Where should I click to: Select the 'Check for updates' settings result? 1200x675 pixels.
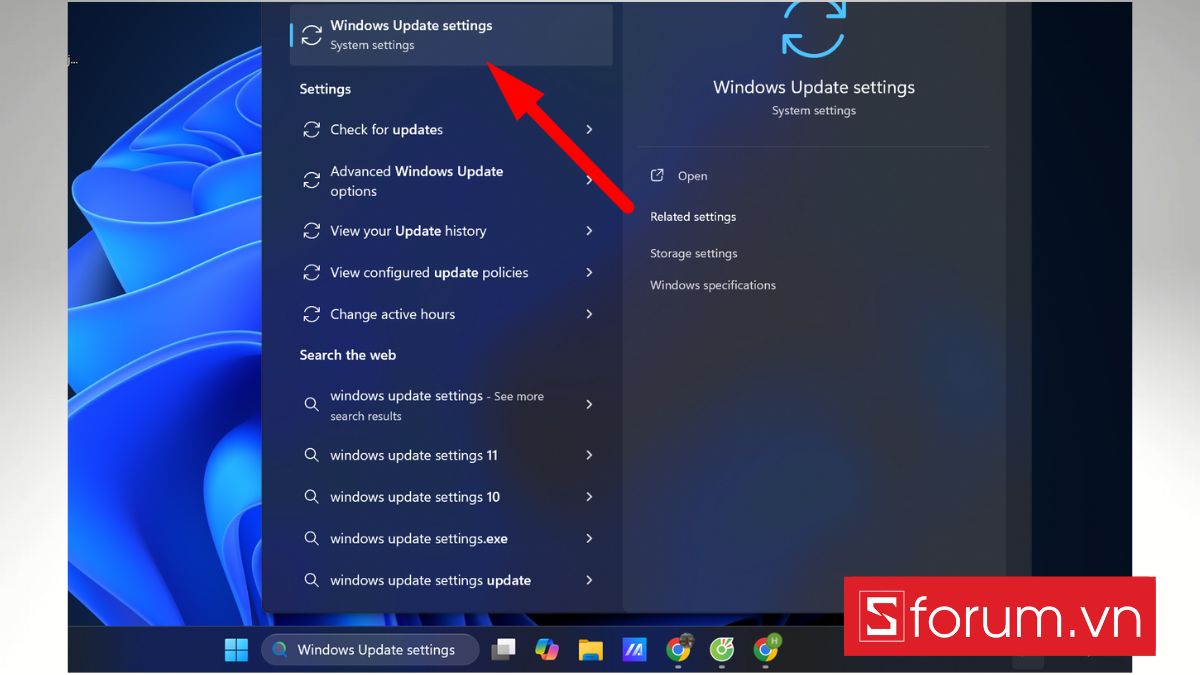(451, 130)
